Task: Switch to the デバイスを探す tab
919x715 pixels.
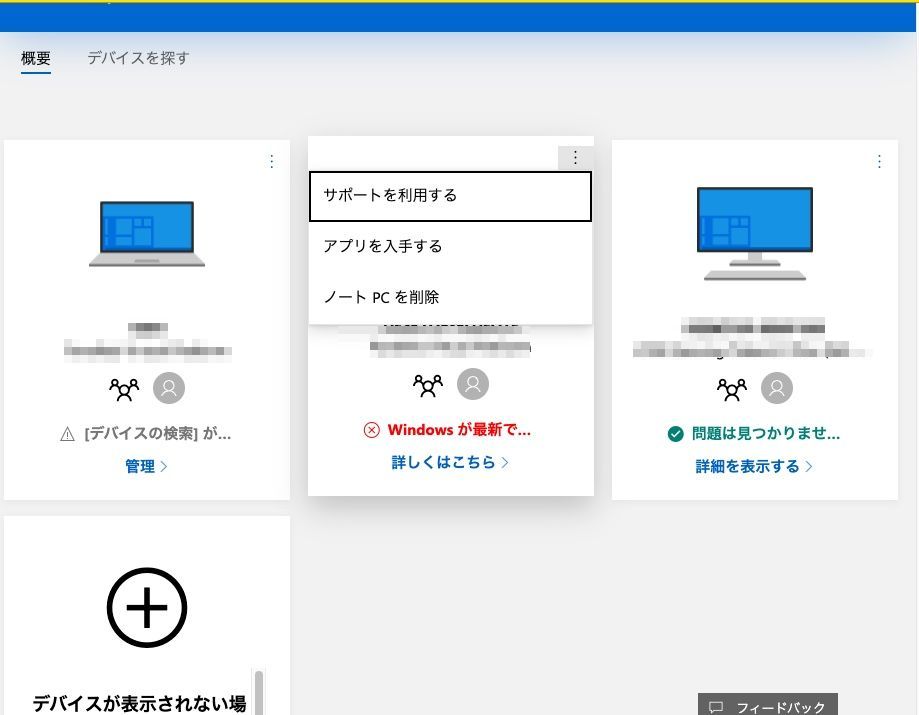Action: click(138, 58)
